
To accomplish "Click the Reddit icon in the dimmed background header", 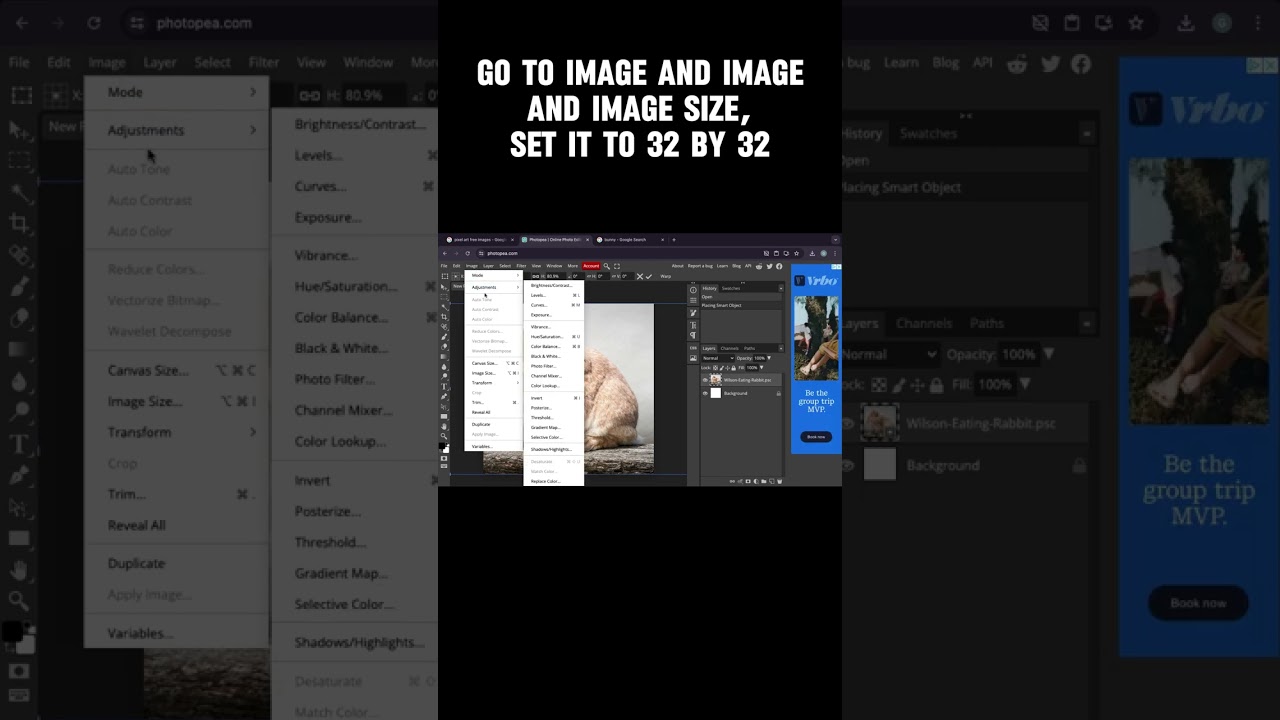I will (1017, 63).
